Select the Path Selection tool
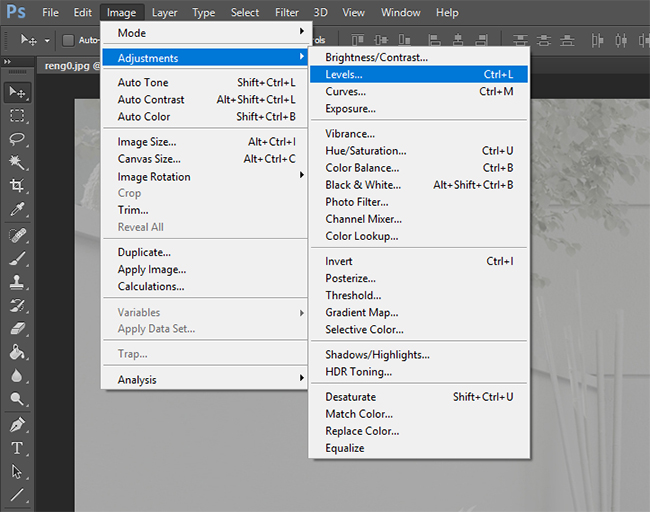Image resolution: width=650 pixels, height=512 pixels. pyautogui.click(x=17, y=472)
